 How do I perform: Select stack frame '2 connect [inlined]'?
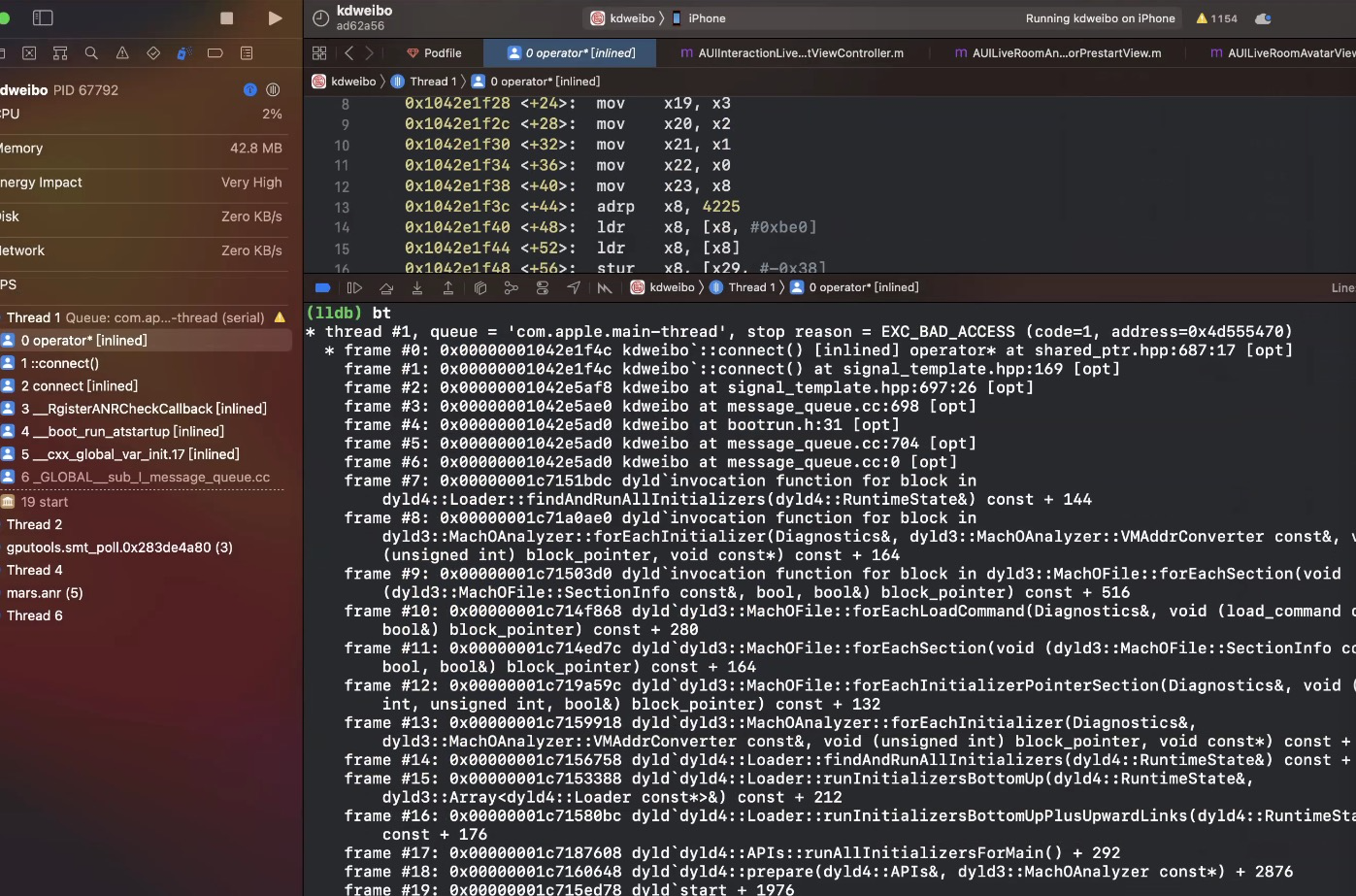coord(146,385)
